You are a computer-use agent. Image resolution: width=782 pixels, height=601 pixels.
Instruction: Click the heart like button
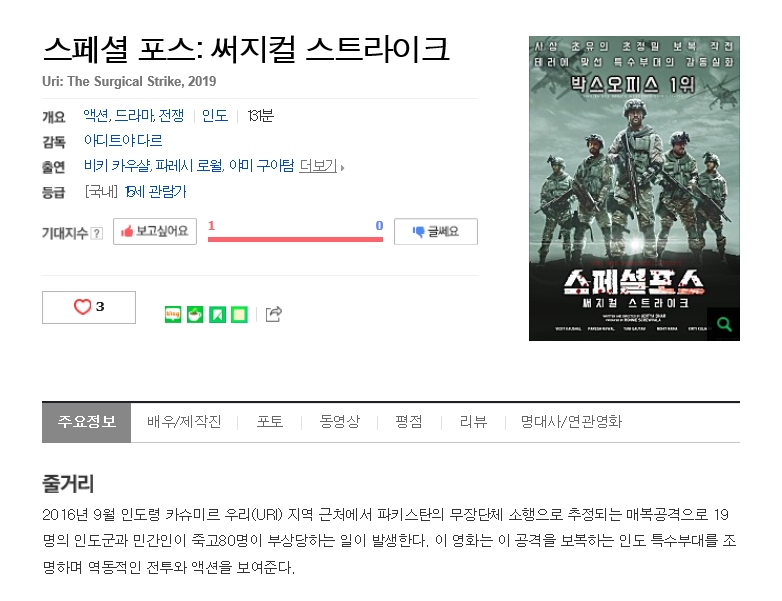[89, 307]
